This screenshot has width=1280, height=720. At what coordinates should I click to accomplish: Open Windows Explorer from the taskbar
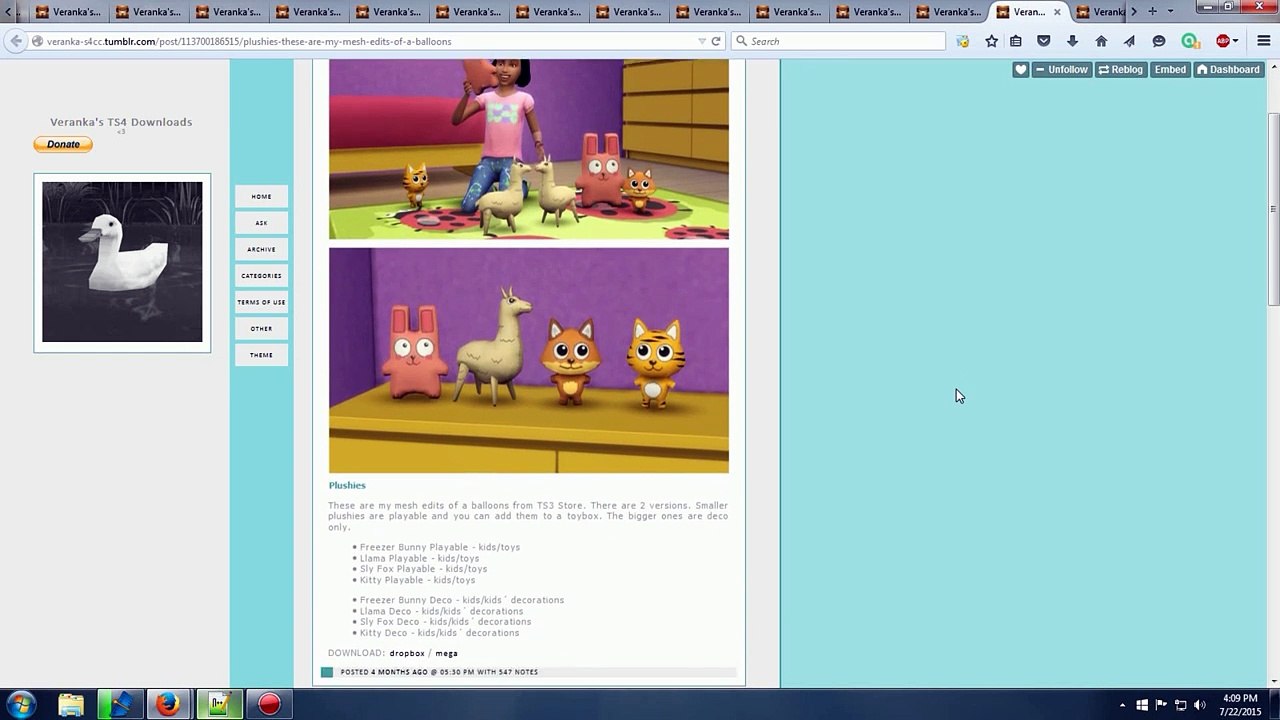(71, 705)
